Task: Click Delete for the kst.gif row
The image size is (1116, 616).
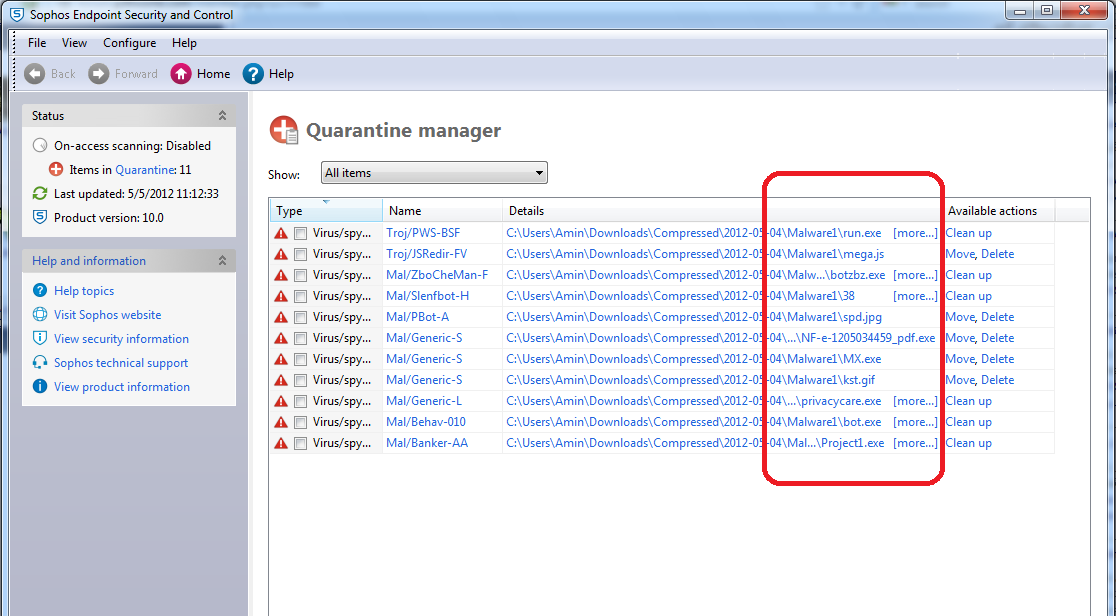Action: point(998,380)
